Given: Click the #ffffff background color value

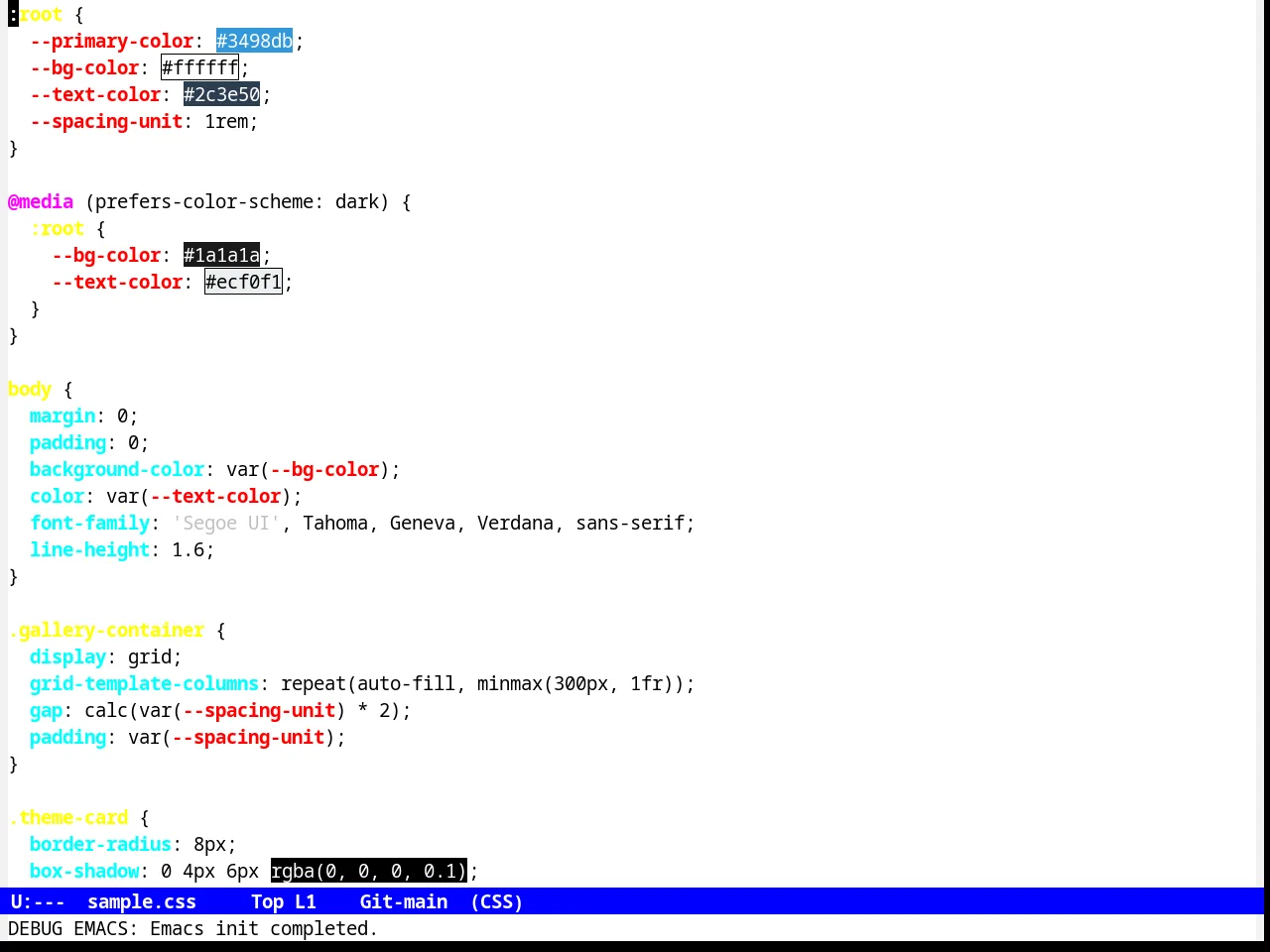Looking at the screenshot, I should coord(199,67).
